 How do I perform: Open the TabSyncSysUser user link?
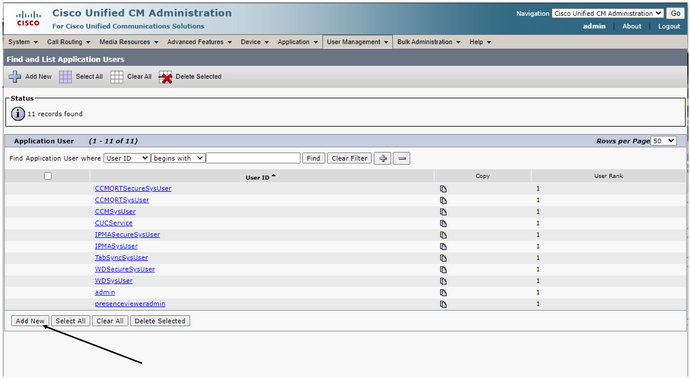(121, 258)
